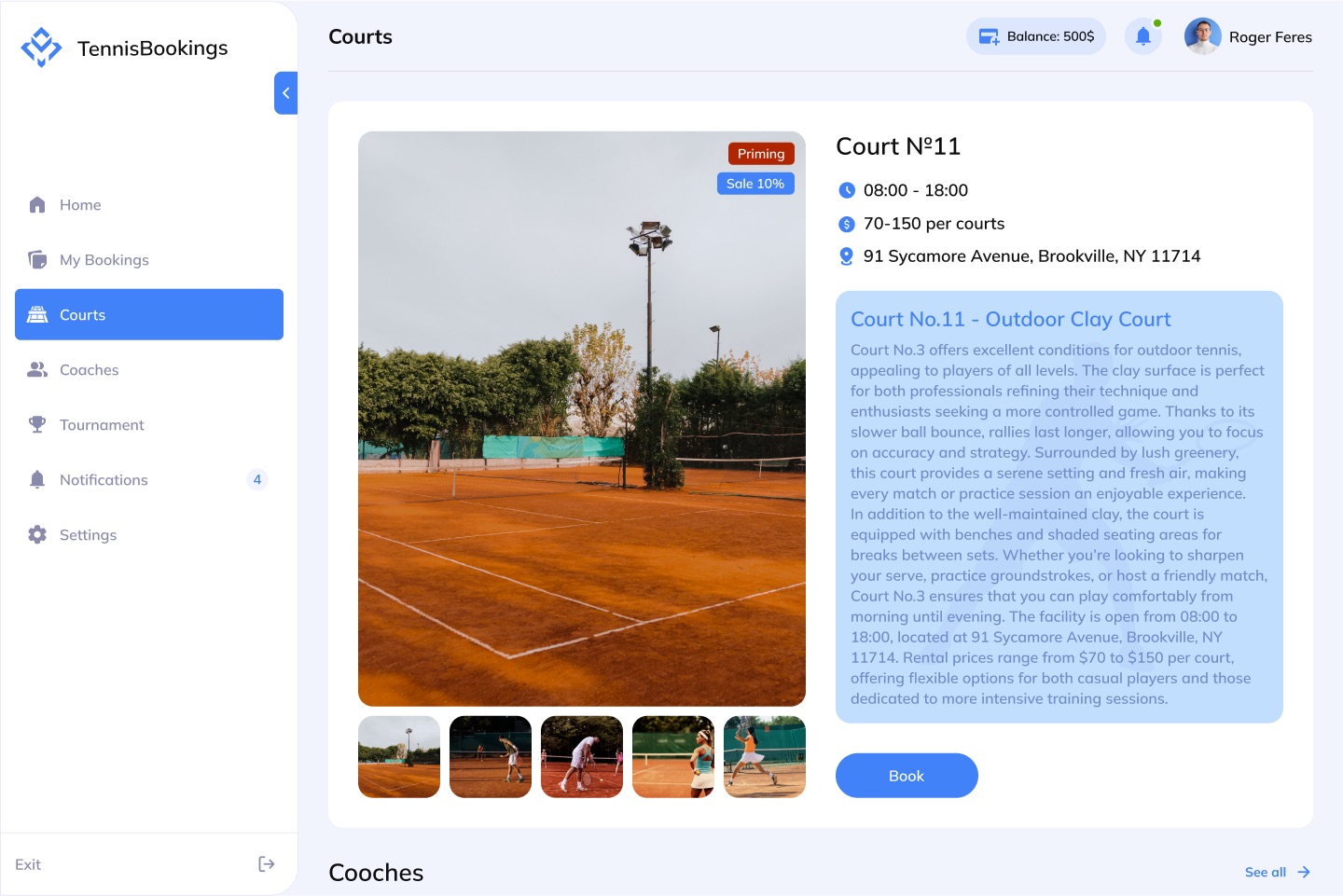Screen dimensions: 1343x896
Task: Click the clock icon next to opening hours
Action: click(847, 190)
